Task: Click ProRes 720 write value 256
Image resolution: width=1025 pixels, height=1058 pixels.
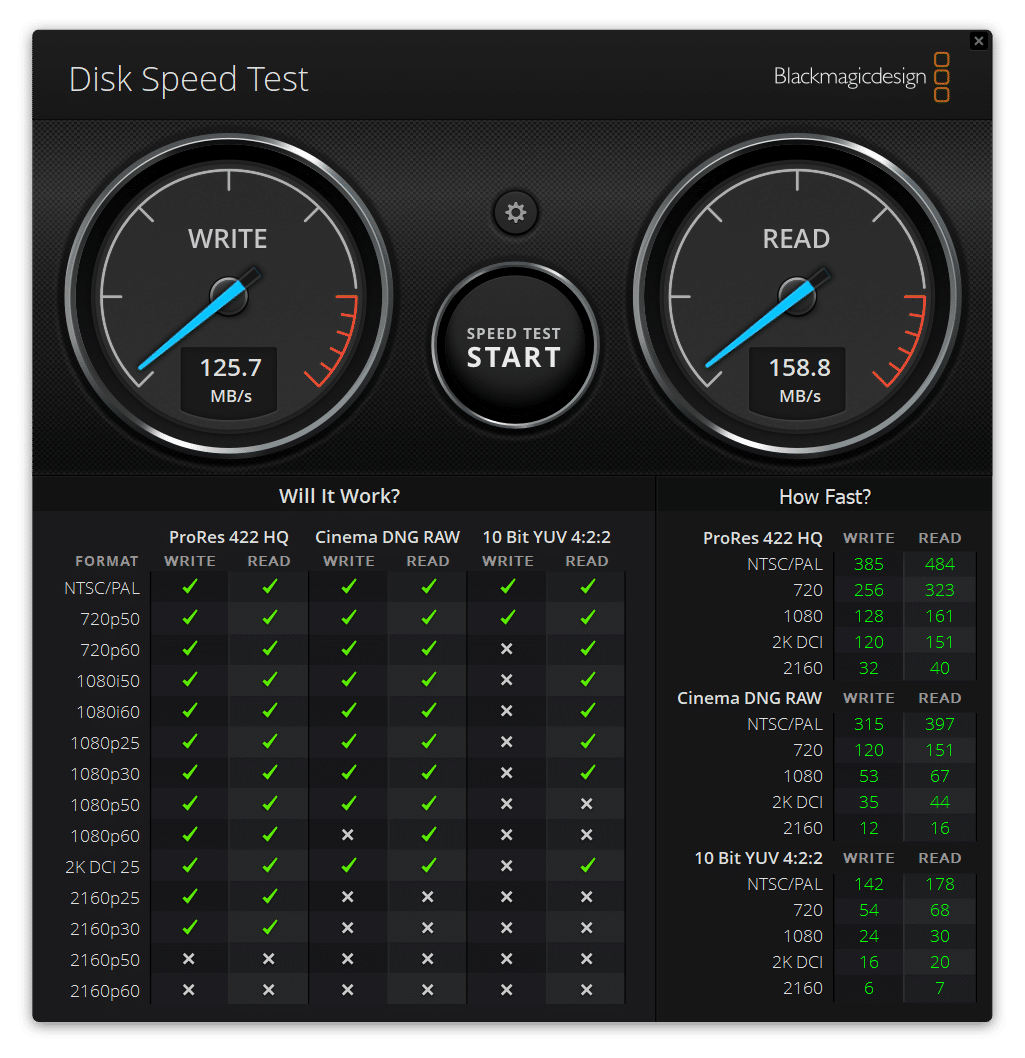Action: (868, 590)
